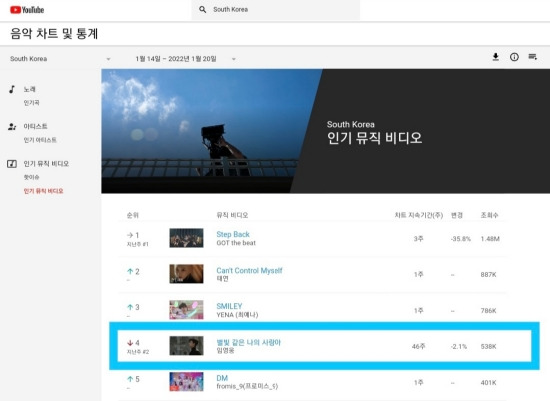550x401 pixels.
Task: Open the info circle icon
Action: pyautogui.click(x=514, y=57)
